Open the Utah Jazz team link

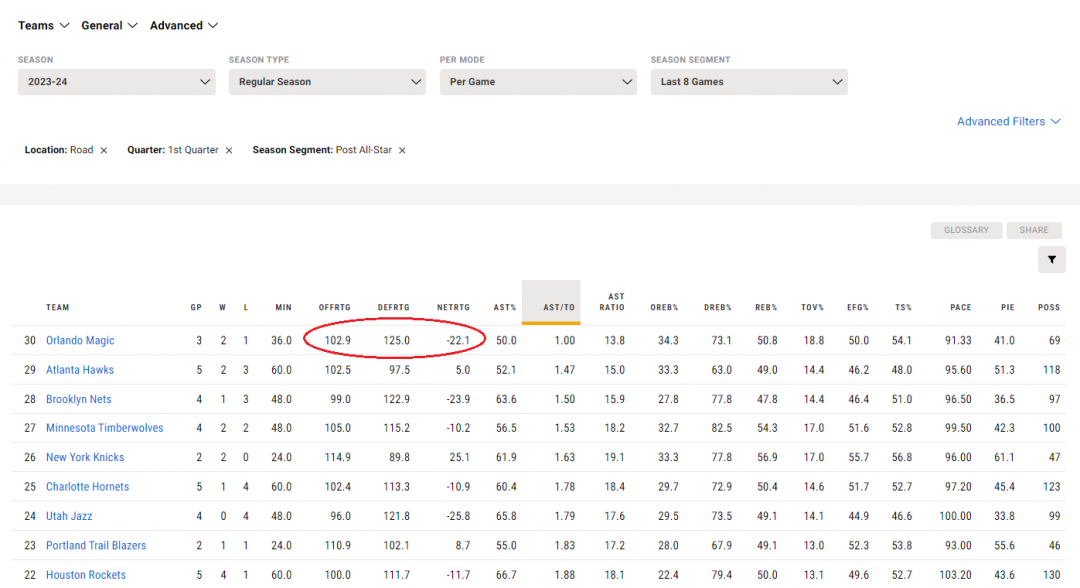coord(69,516)
